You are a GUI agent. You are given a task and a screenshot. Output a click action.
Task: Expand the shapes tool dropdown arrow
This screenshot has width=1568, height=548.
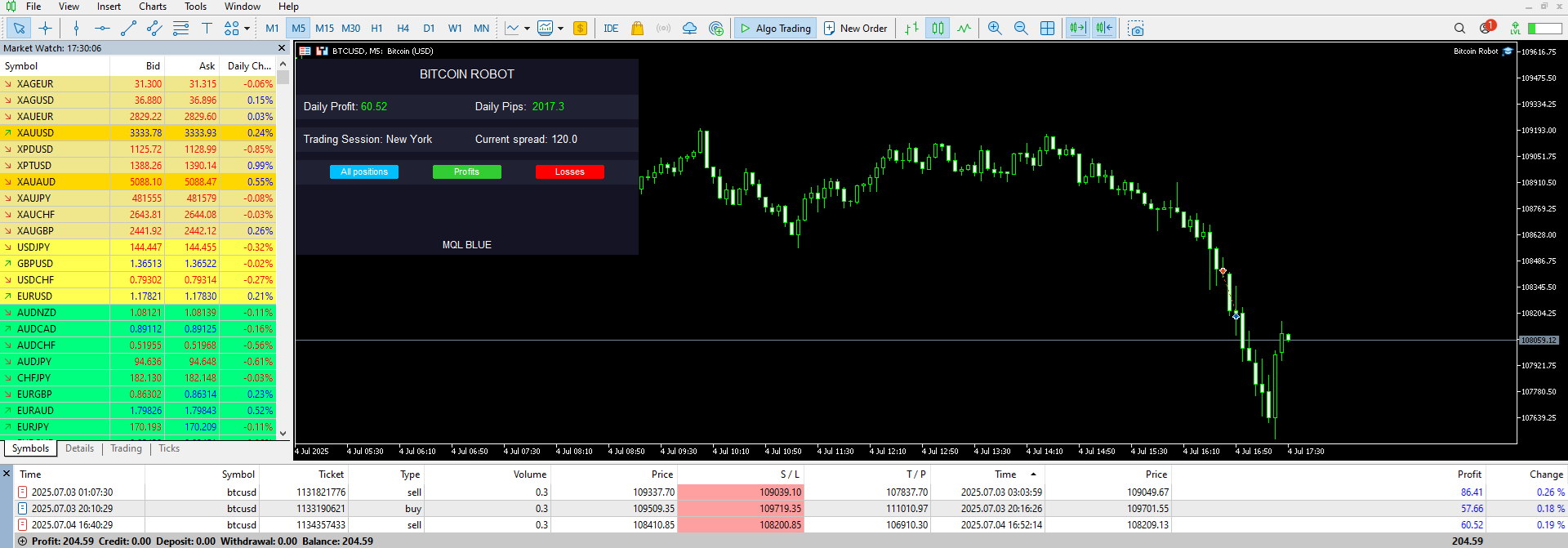point(247,29)
